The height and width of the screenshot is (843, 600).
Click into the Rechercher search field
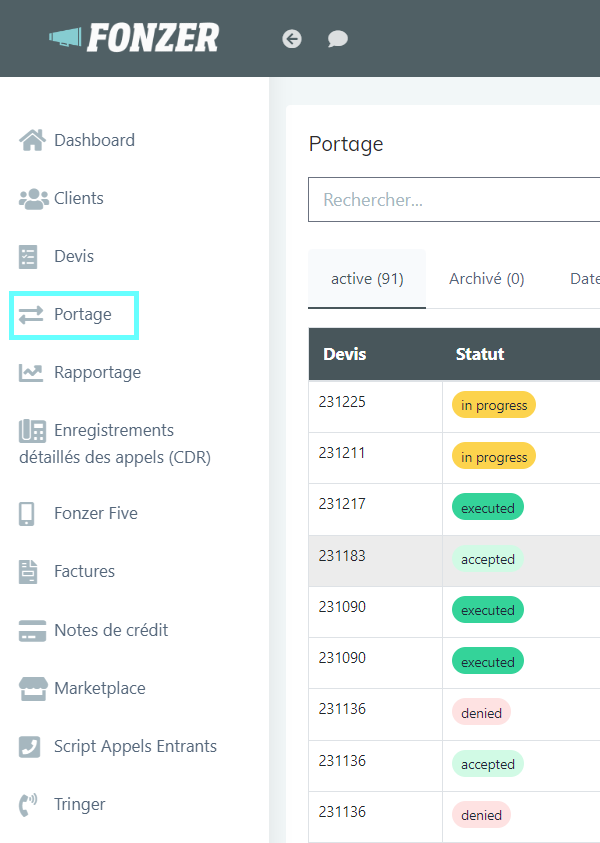point(454,199)
